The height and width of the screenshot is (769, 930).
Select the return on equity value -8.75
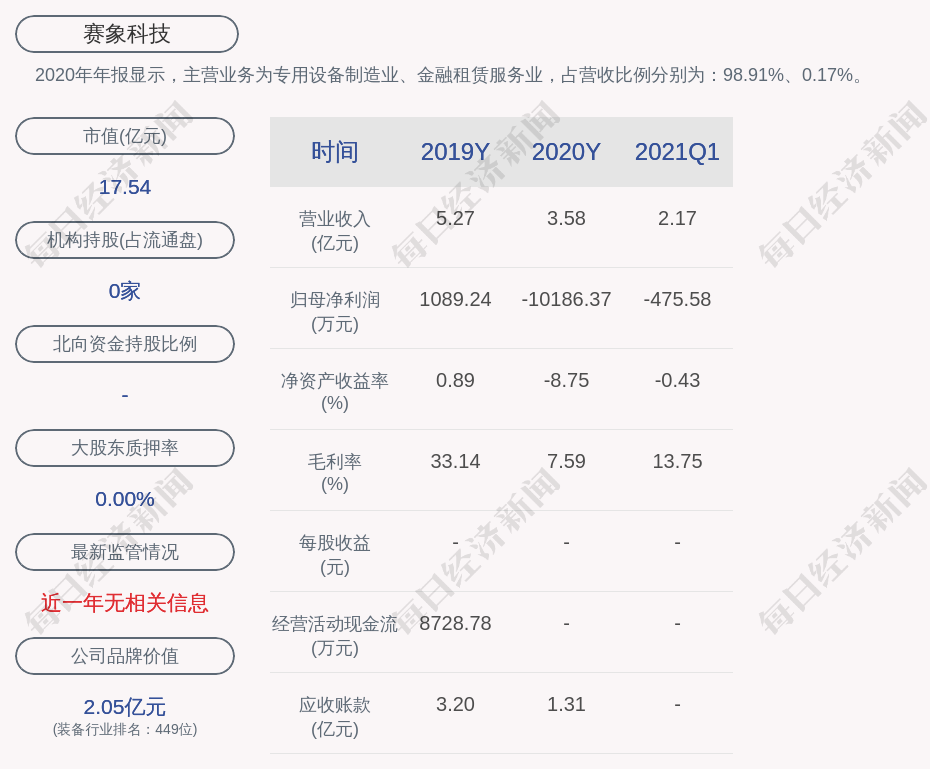(566, 380)
